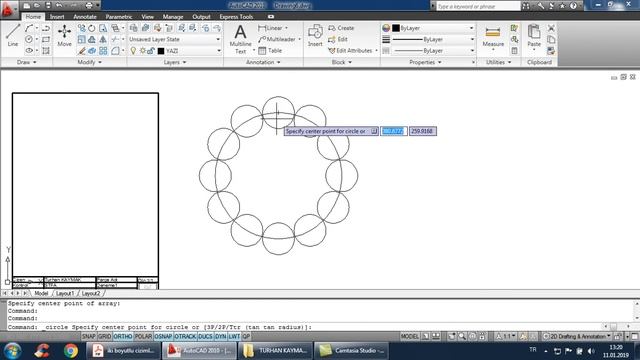Screen dimensions: 640x360
Task: Switch to the Annotate ribbon tab
Action: [85, 17]
